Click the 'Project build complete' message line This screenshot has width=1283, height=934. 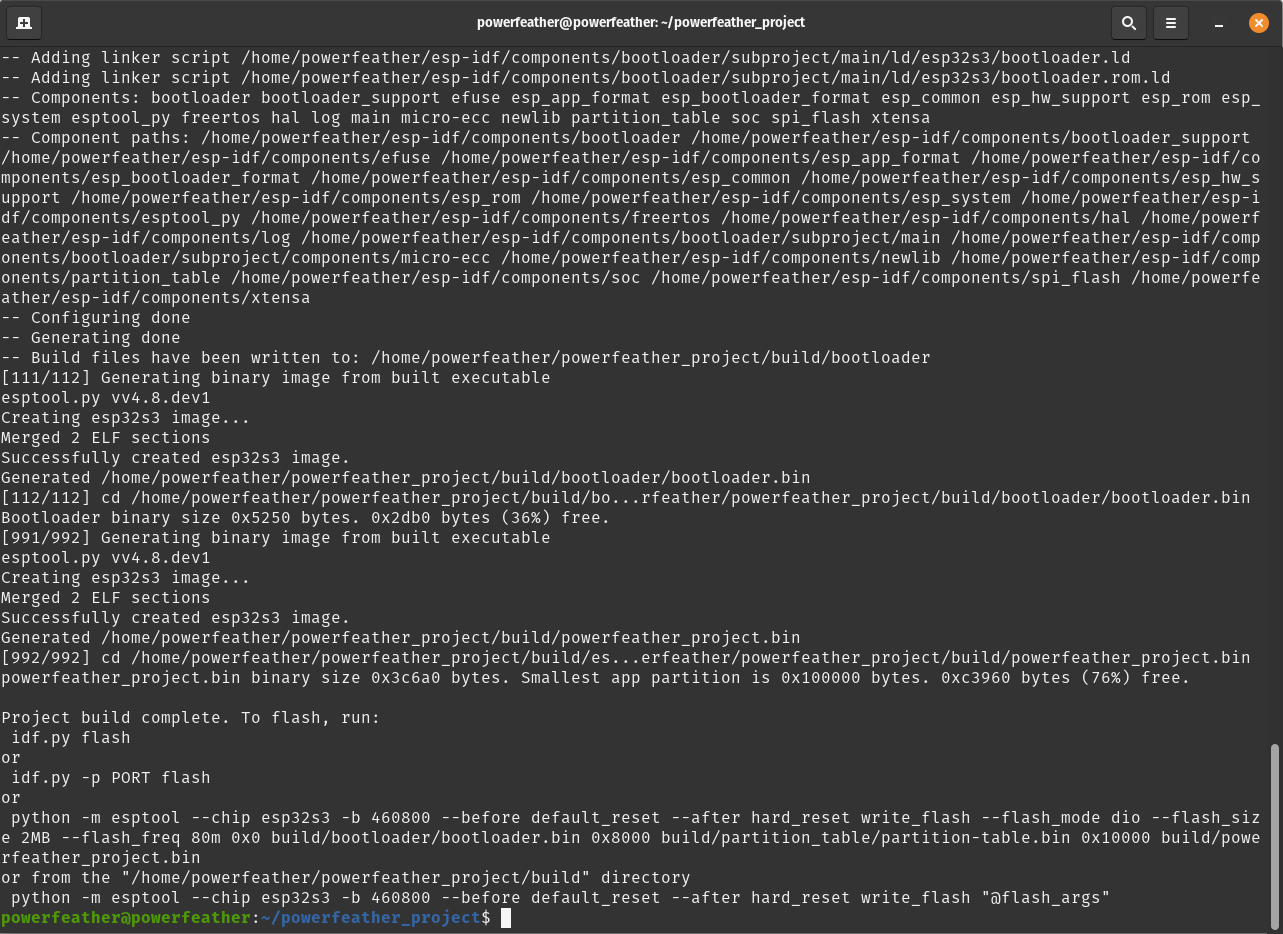pyautogui.click(x=190, y=717)
